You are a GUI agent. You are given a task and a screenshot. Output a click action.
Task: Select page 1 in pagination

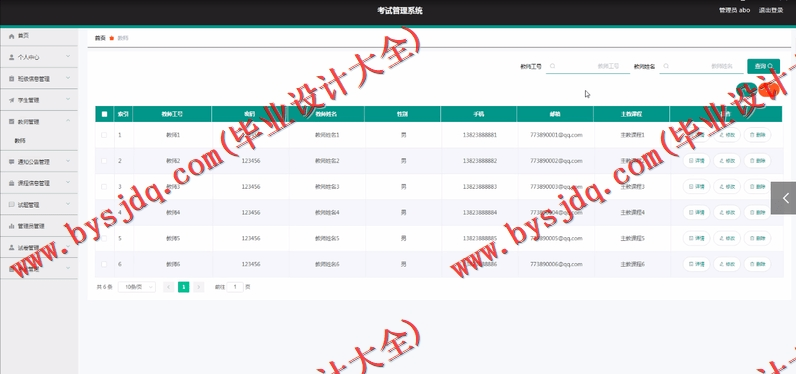(184, 287)
